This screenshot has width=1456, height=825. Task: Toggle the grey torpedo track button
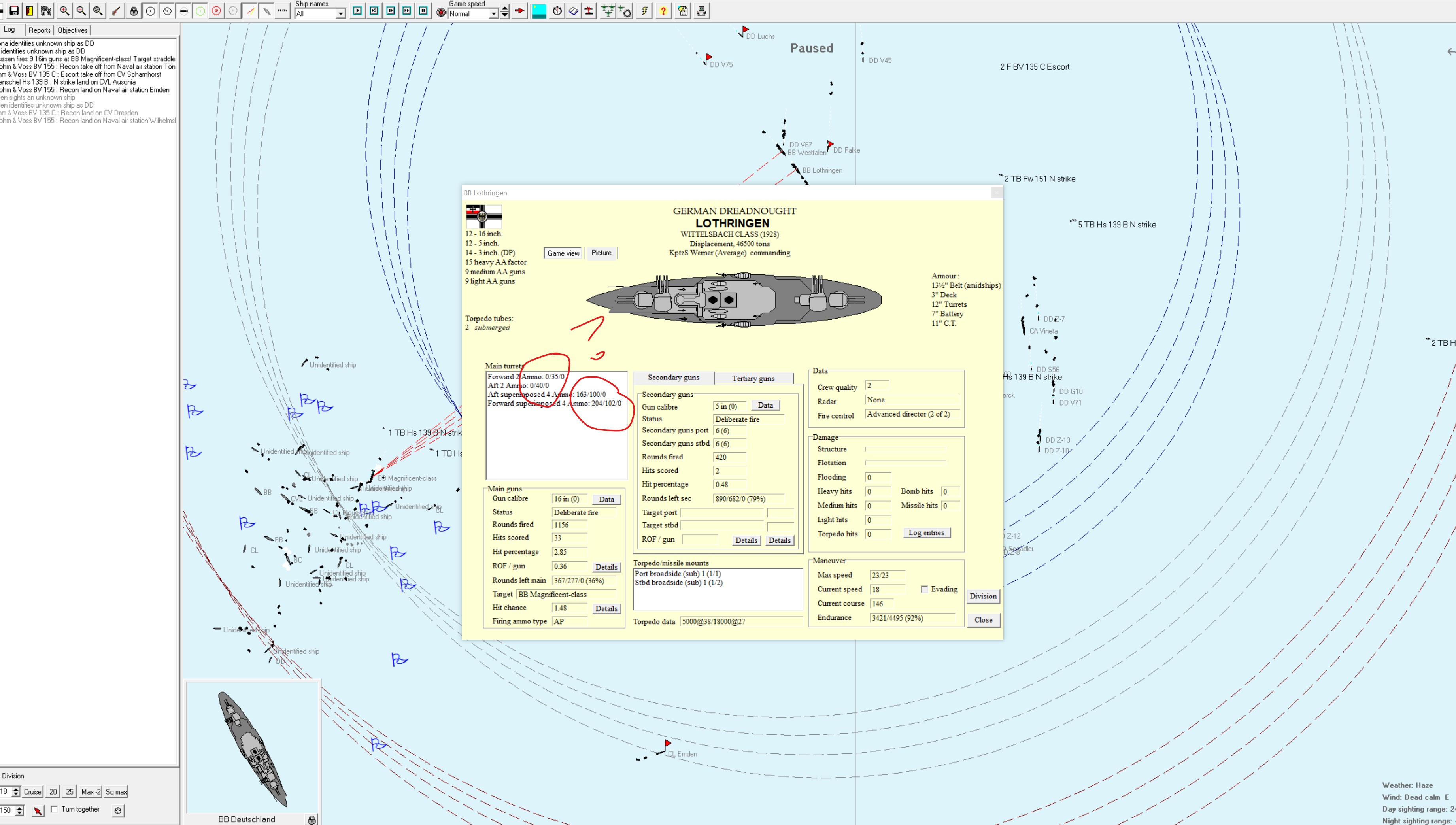tap(266, 11)
